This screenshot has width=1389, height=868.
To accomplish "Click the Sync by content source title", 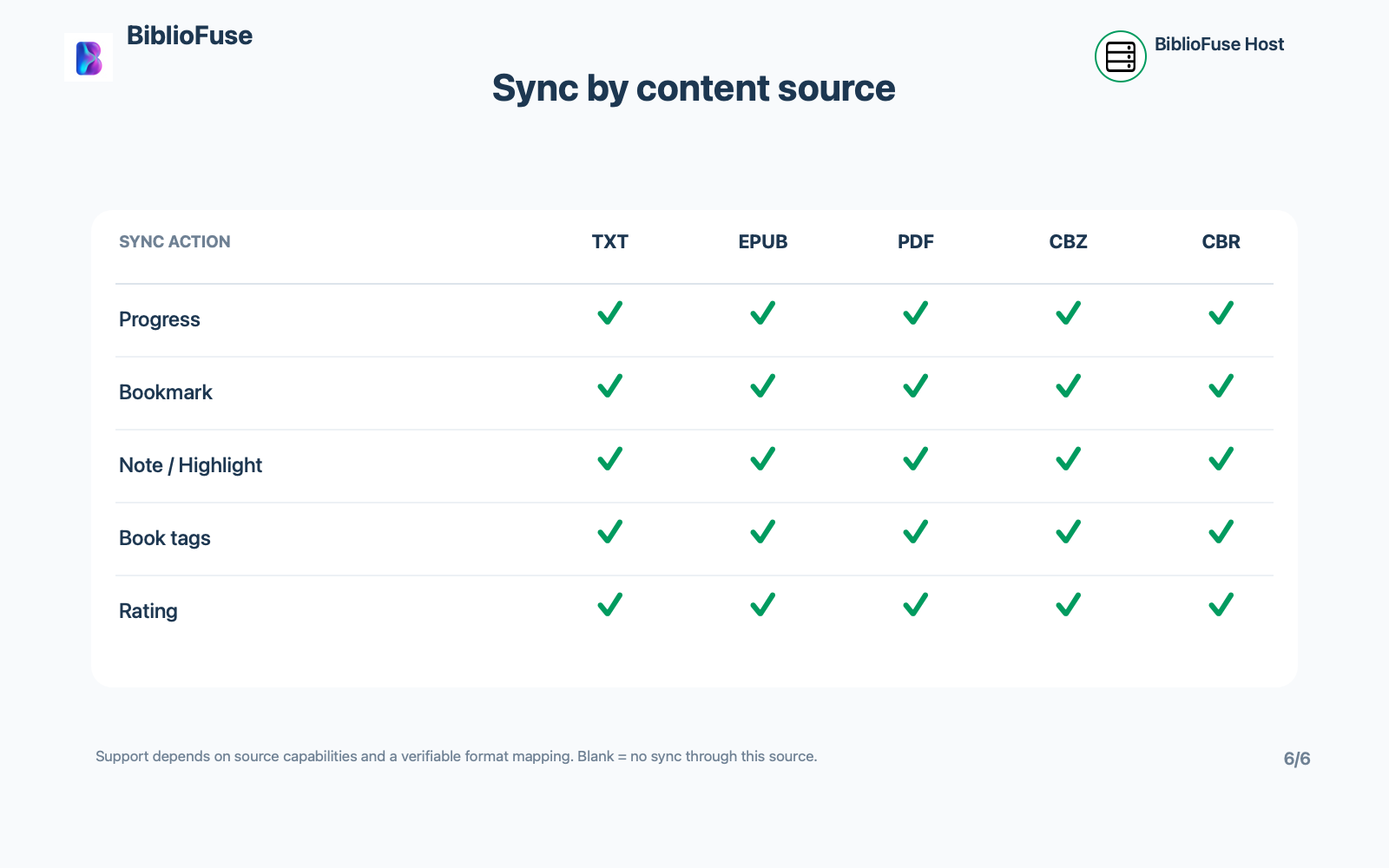I will coord(694,89).
